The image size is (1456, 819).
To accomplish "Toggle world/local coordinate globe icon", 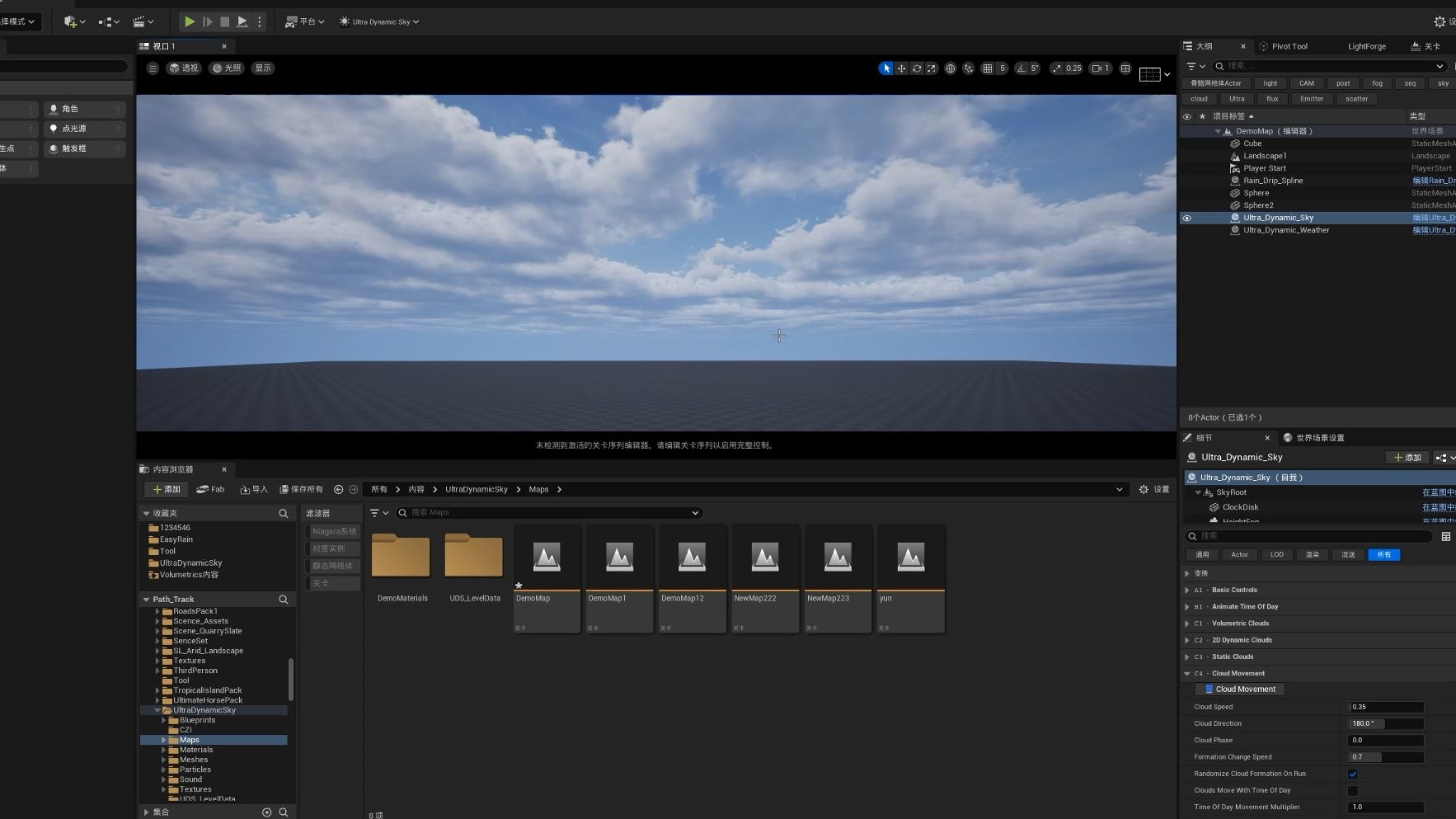I will pos(951,68).
